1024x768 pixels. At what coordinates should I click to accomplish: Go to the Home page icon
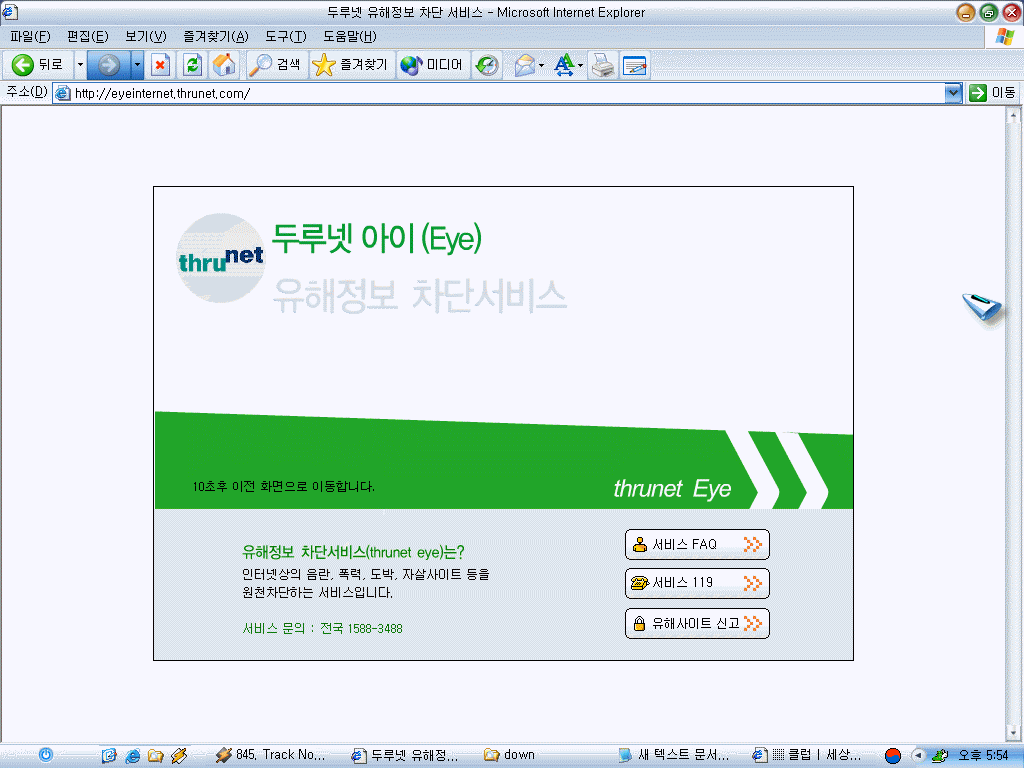click(224, 65)
